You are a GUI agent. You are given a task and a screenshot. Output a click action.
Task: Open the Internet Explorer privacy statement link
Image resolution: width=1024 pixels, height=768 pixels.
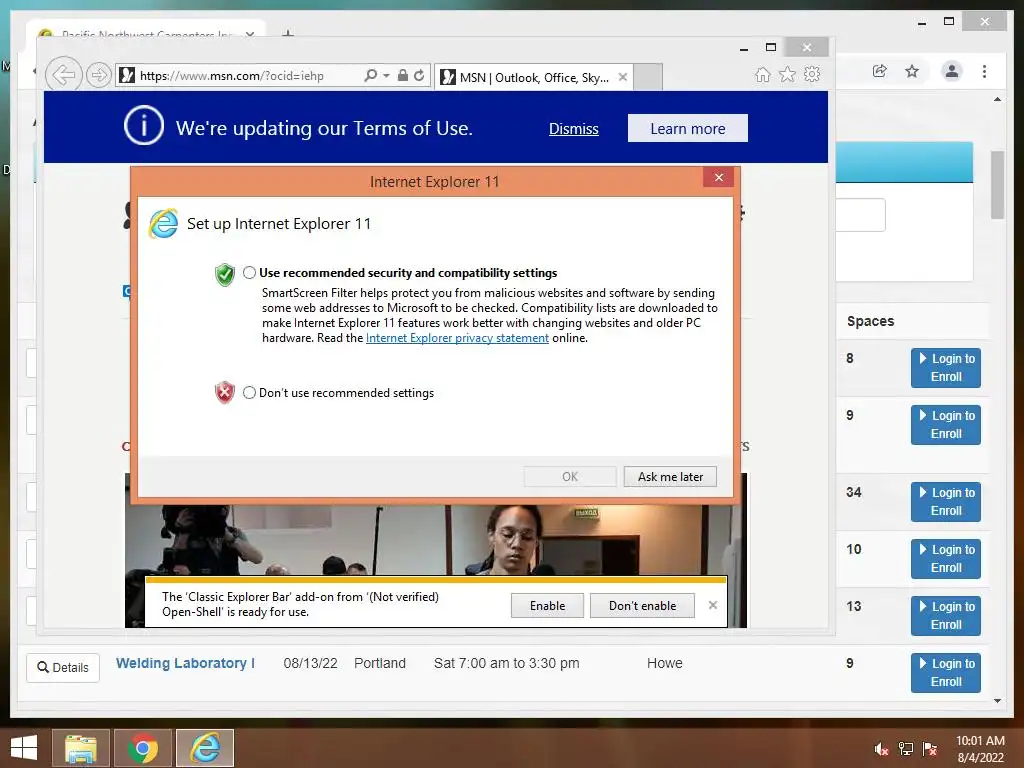point(457,338)
